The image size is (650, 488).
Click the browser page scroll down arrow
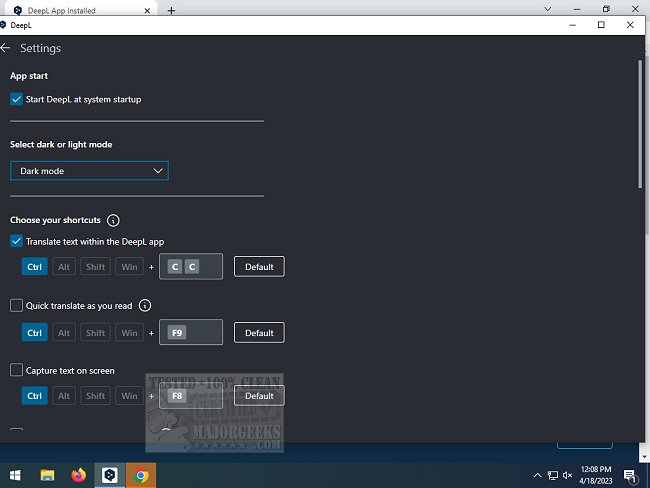644,456
